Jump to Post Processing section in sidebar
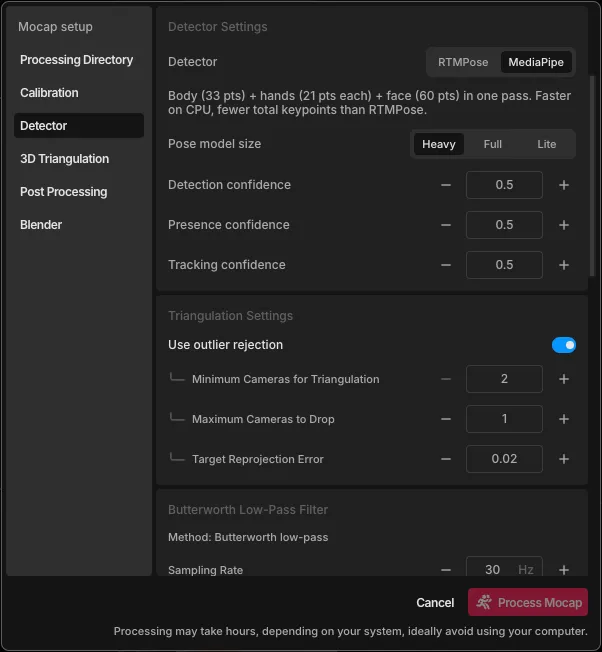 tap(79, 191)
